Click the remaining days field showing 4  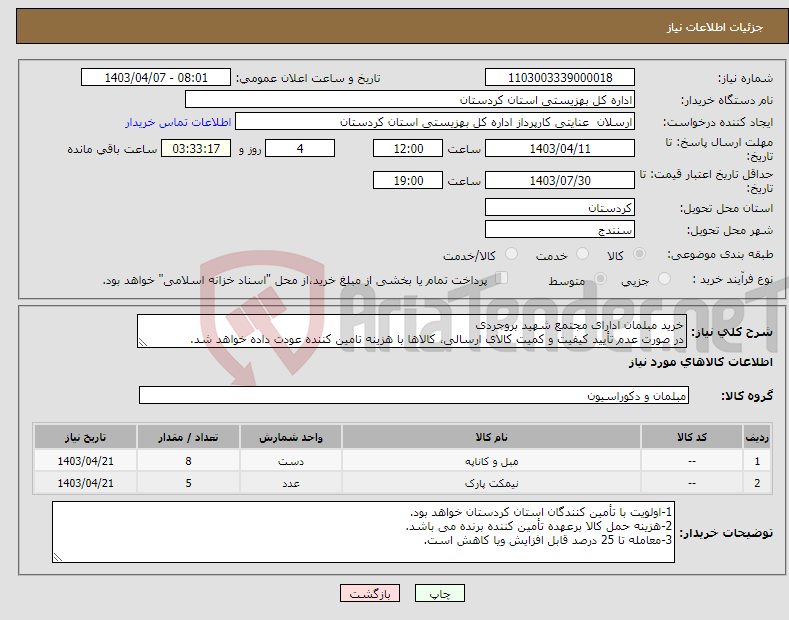tap(300, 148)
